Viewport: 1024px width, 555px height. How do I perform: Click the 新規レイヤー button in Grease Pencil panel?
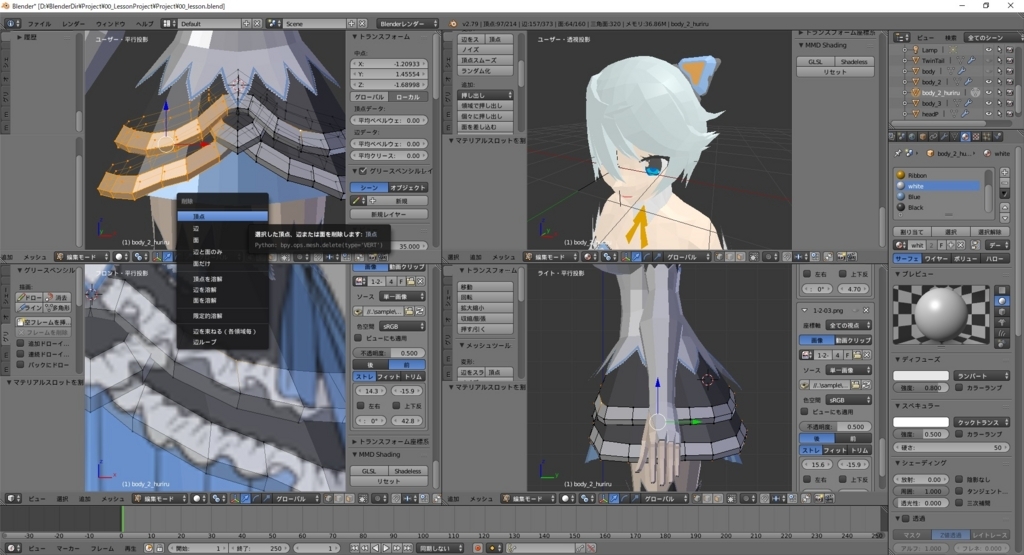click(x=389, y=214)
